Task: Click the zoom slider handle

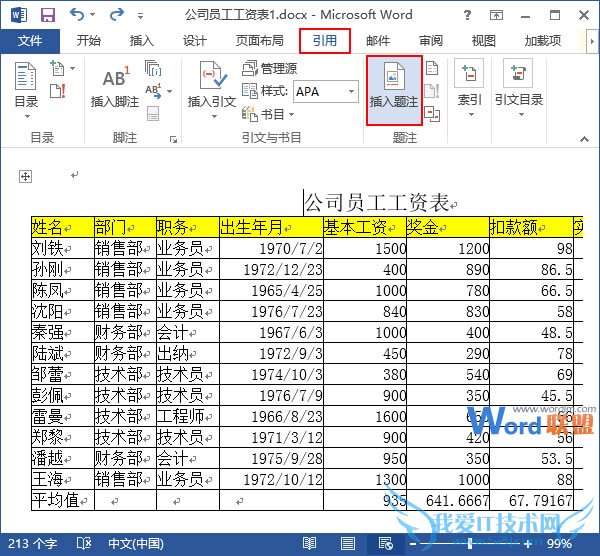Action: point(470,543)
